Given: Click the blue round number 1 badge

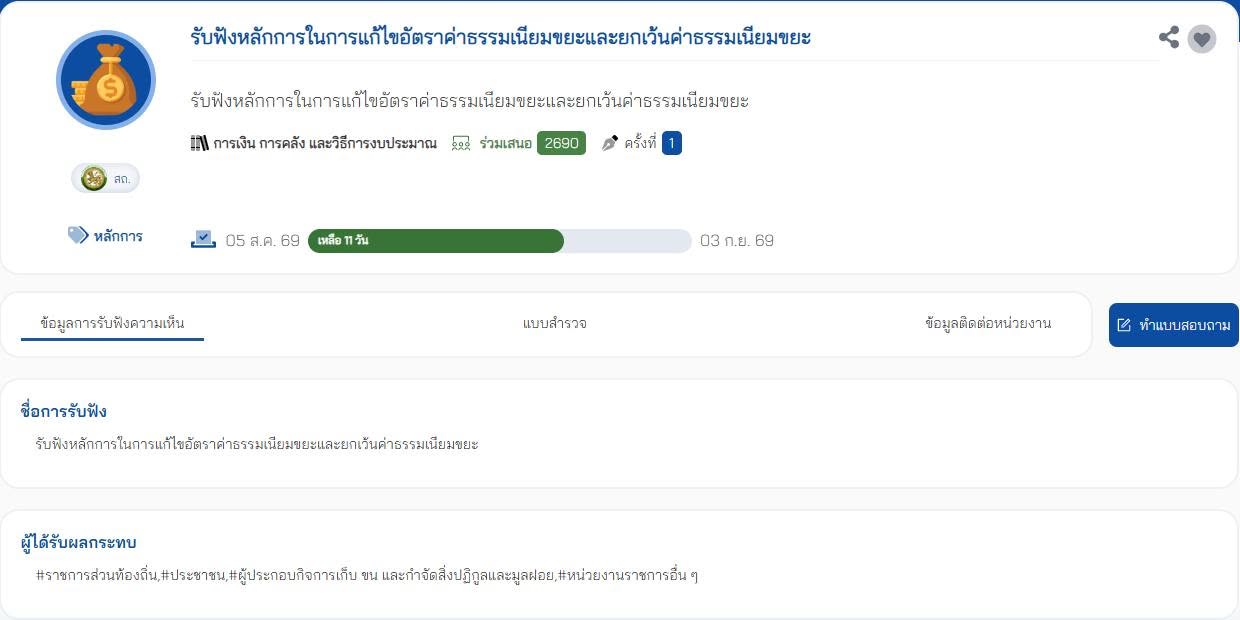Looking at the screenshot, I should tap(672, 143).
